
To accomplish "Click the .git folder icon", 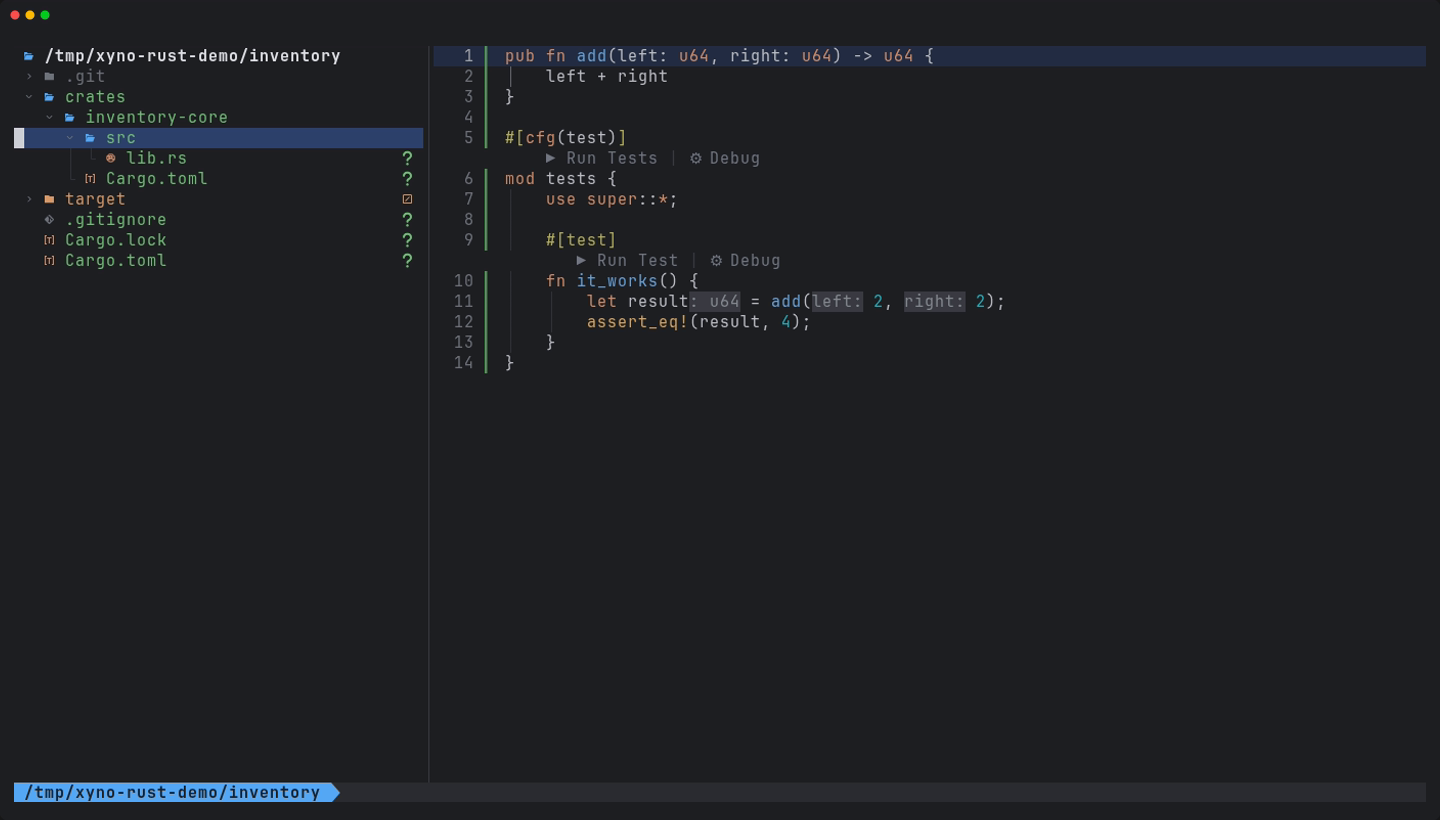I will [x=49, y=76].
